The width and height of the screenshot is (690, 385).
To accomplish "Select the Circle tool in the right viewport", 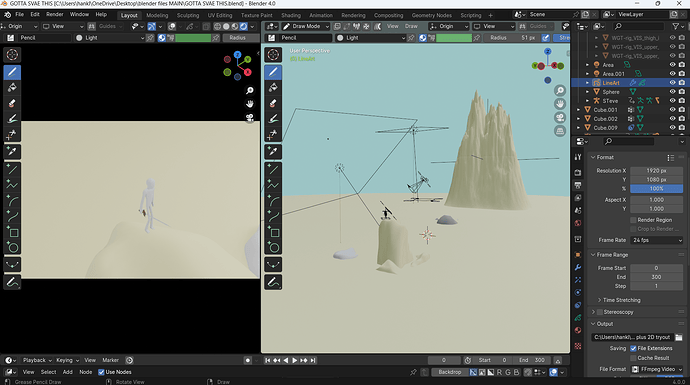I will 273,247.
